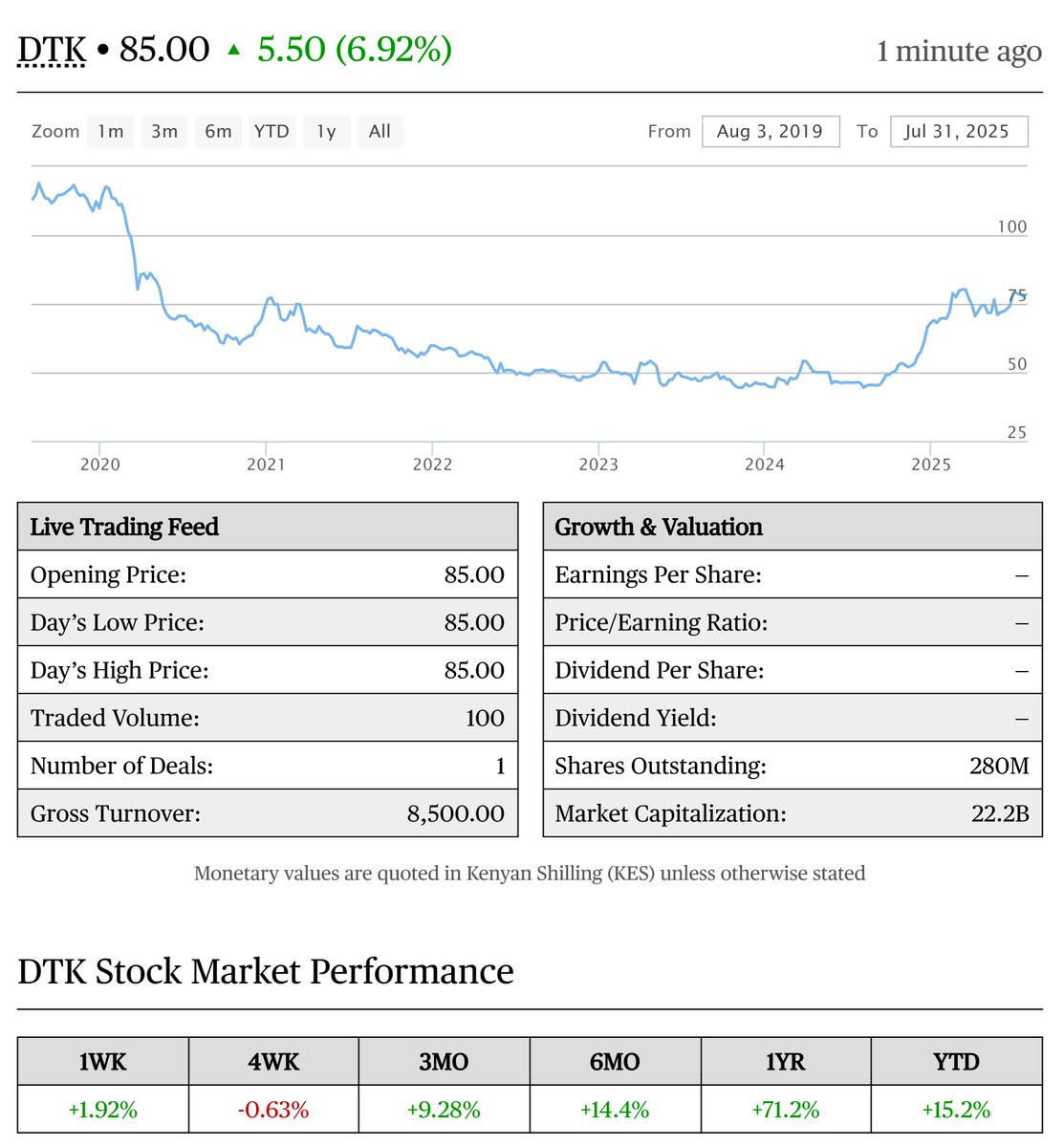Click the 2024 x-axis label

765,465
